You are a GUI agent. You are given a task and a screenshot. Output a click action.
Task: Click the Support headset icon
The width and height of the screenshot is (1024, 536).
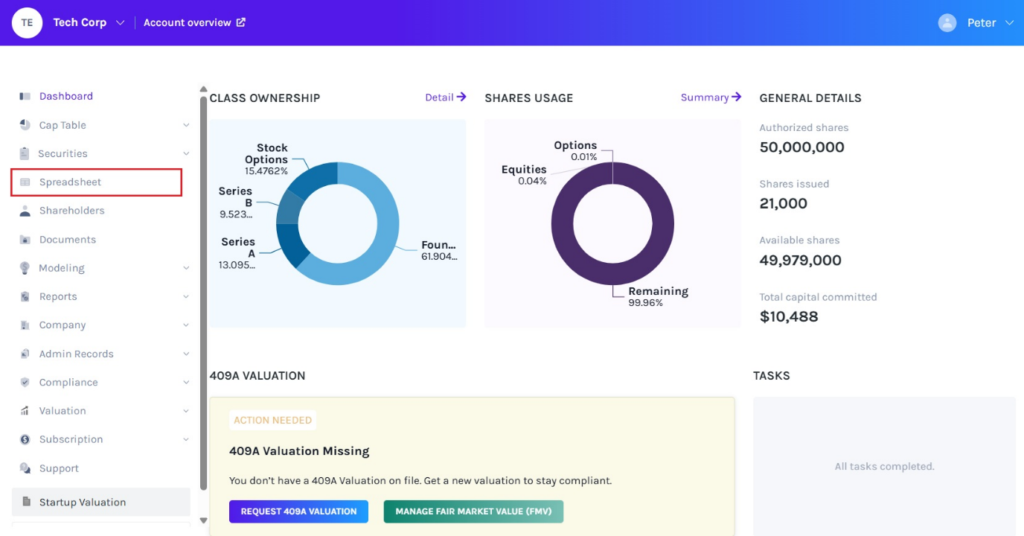pyautogui.click(x=25, y=468)
